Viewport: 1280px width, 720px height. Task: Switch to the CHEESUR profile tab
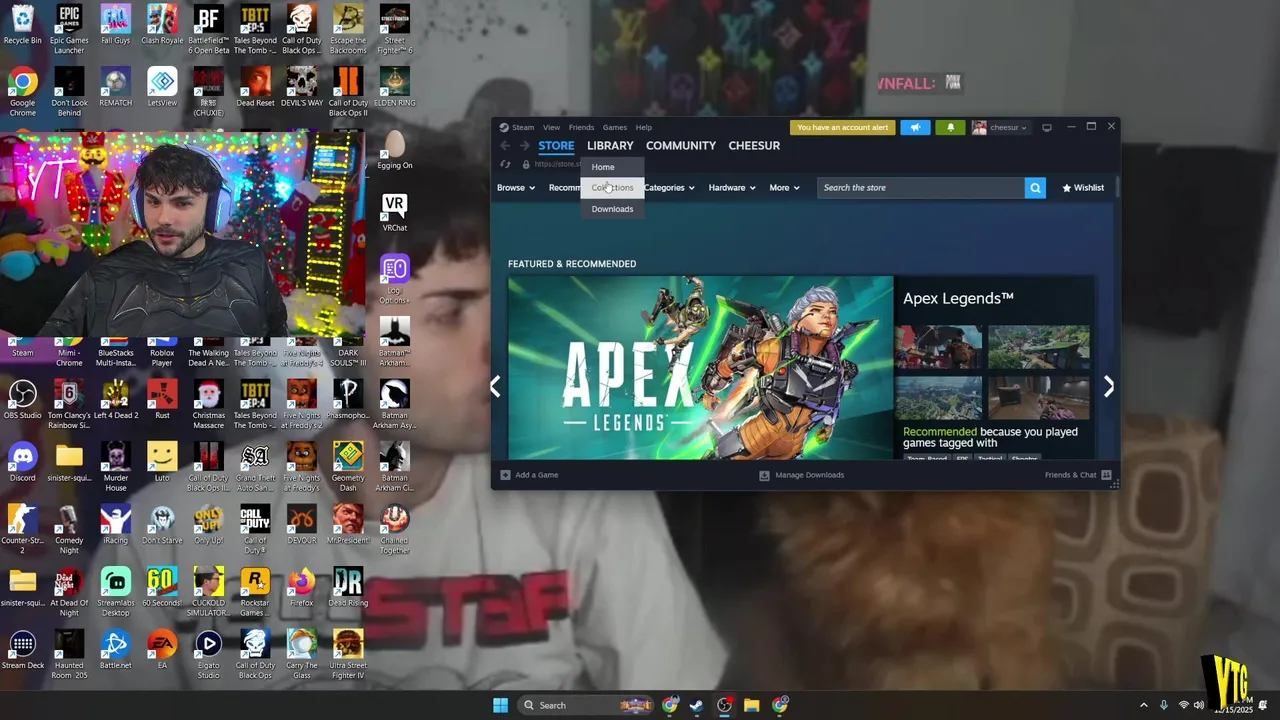pos(754,146)
